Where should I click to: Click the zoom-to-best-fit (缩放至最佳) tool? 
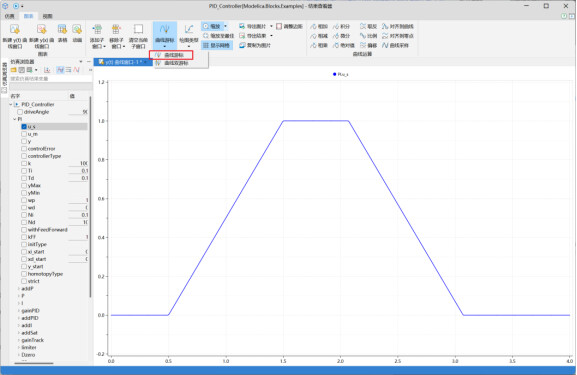coord(218,36)
